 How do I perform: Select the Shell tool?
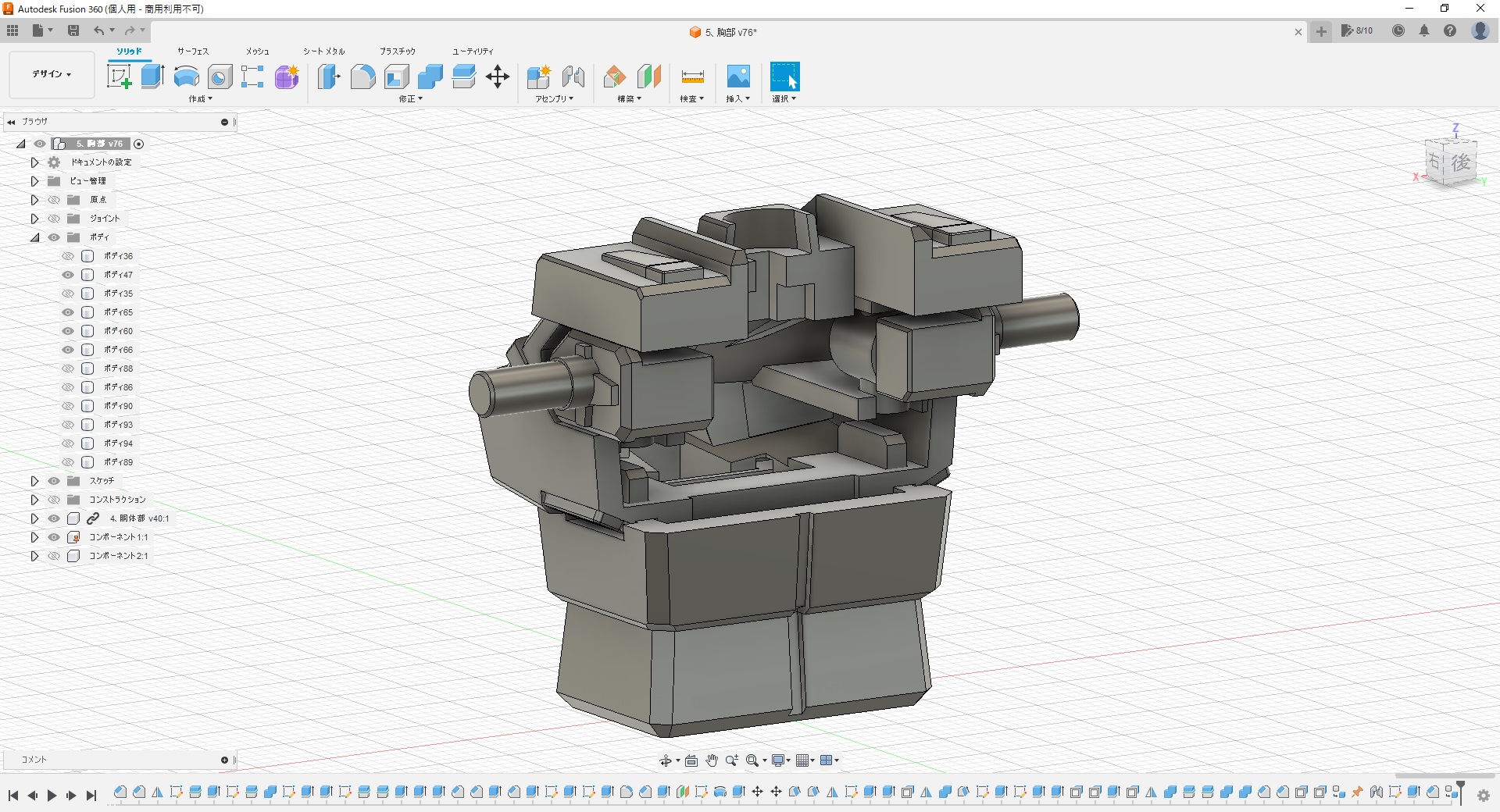pyautogui.click(x=396, y=77)
